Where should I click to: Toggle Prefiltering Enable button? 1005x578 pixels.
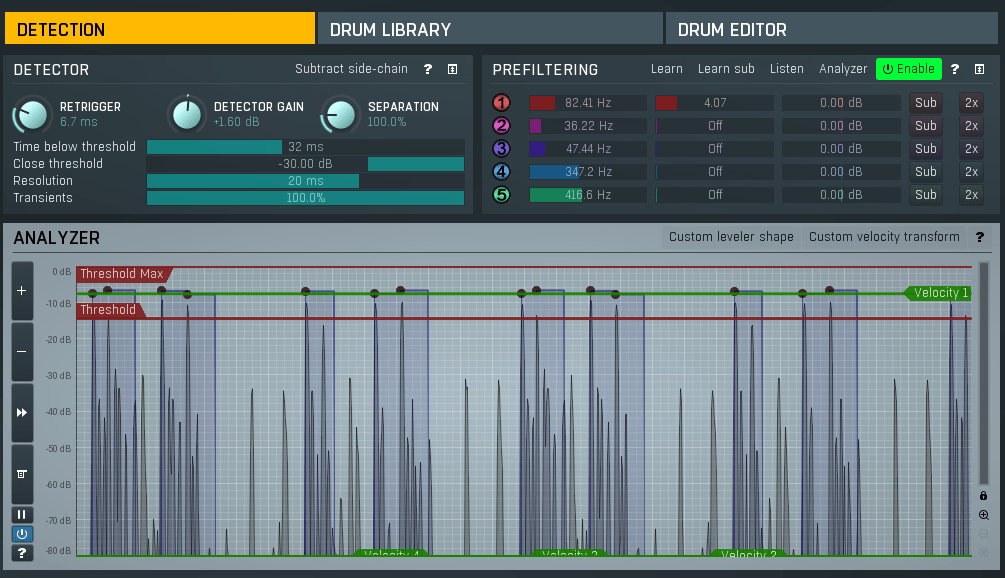tap(908, 69)
